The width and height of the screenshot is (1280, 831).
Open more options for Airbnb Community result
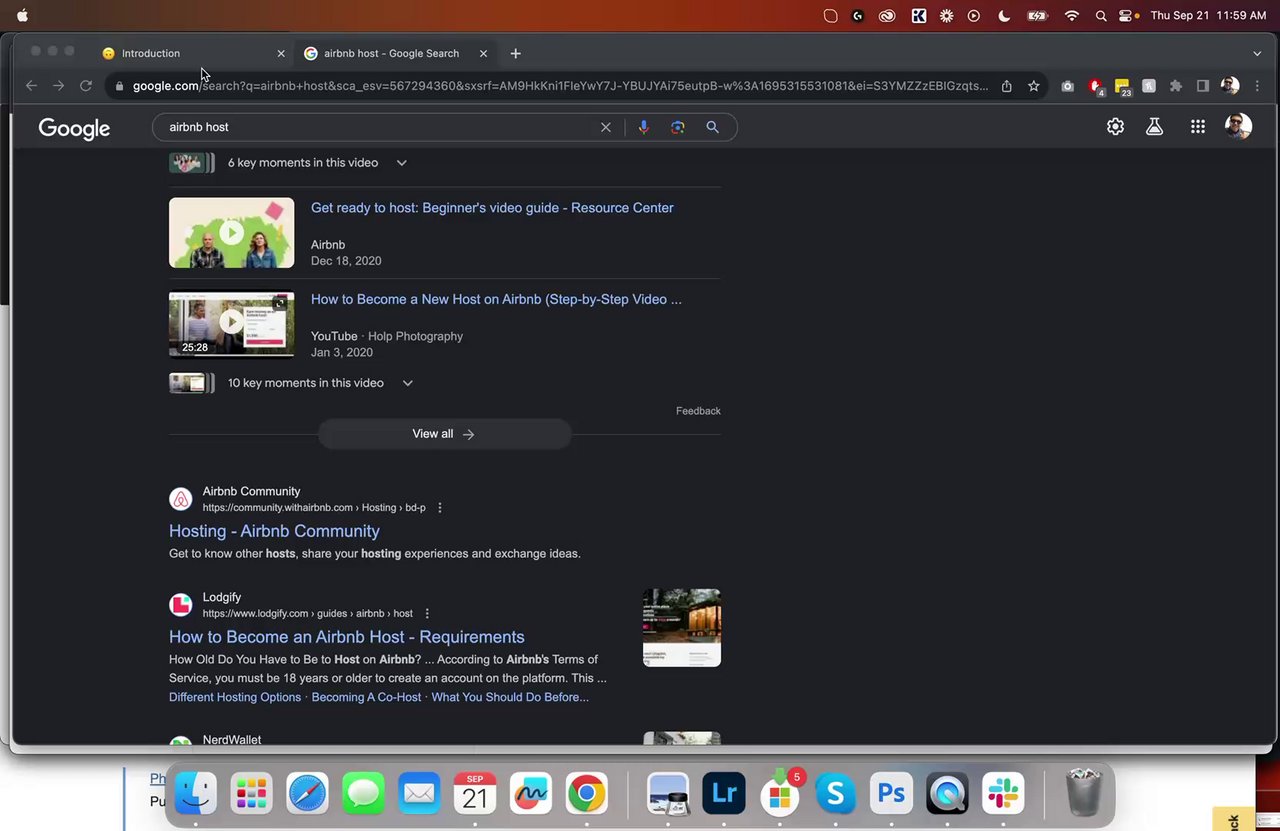pyautogui.click(x=440, y=508)
